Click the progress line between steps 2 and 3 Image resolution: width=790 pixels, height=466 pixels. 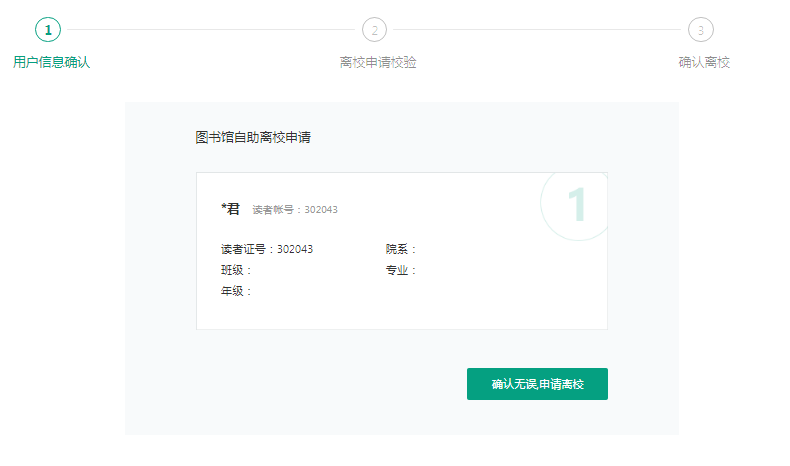pyautogui.click(x=537, y=30)
